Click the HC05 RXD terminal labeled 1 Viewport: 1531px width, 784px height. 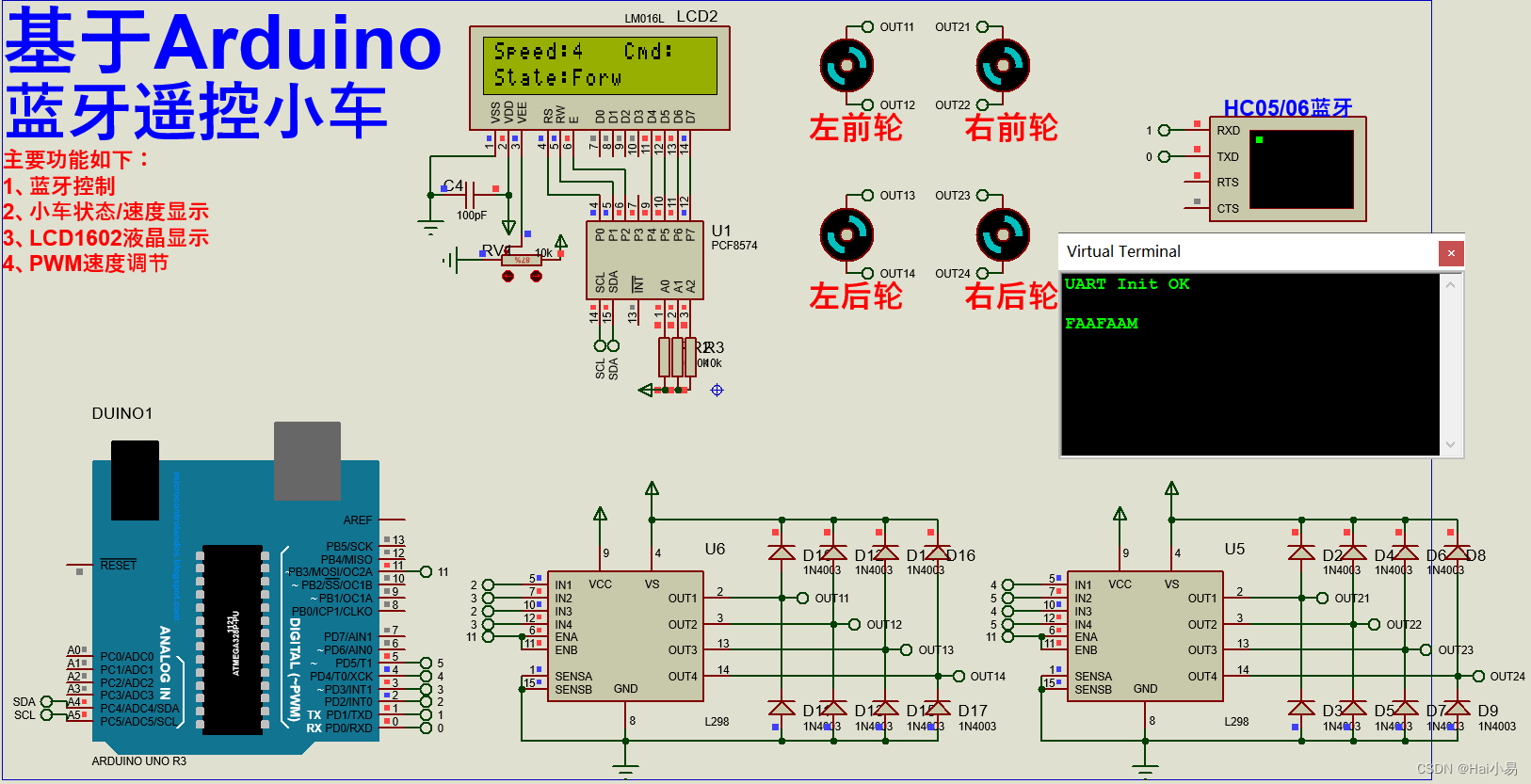click(x=1164, y=131)
